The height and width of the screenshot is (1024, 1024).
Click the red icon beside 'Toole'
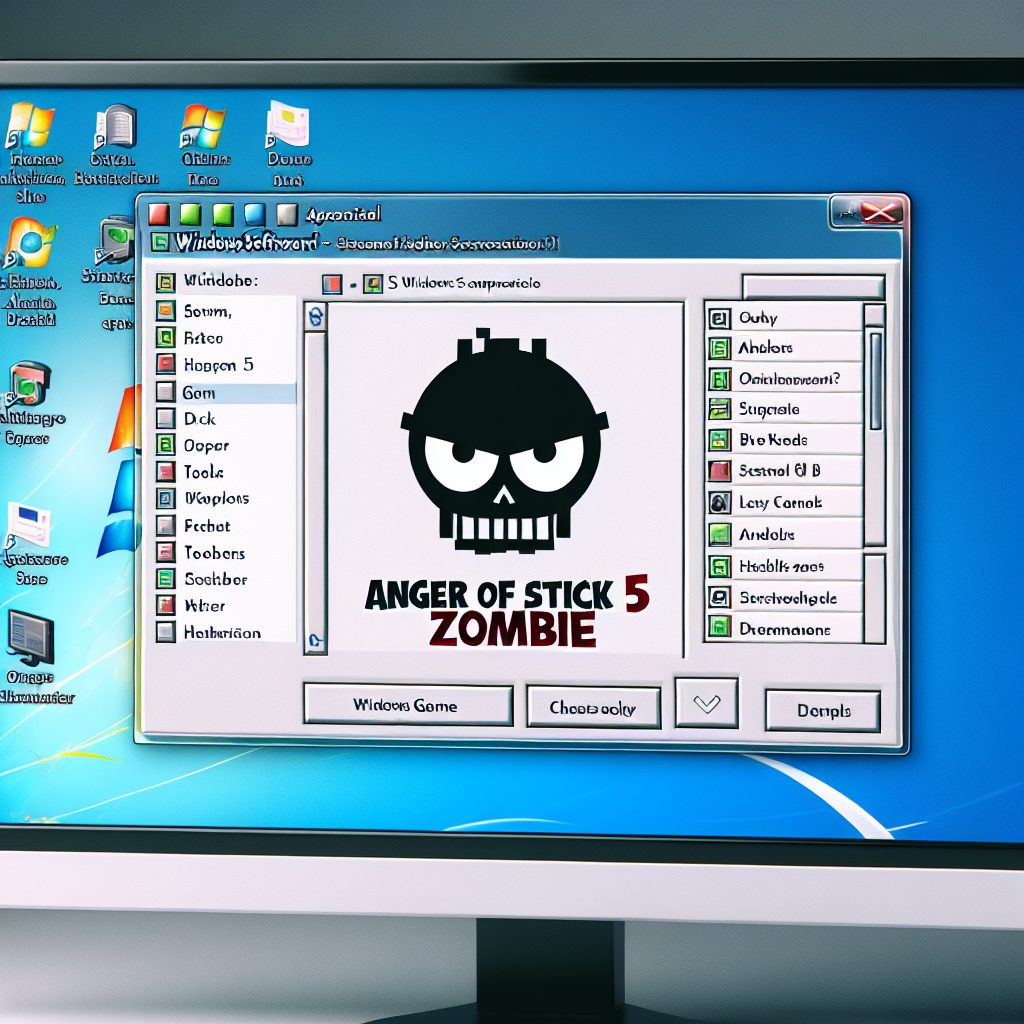tap(166, 472)
